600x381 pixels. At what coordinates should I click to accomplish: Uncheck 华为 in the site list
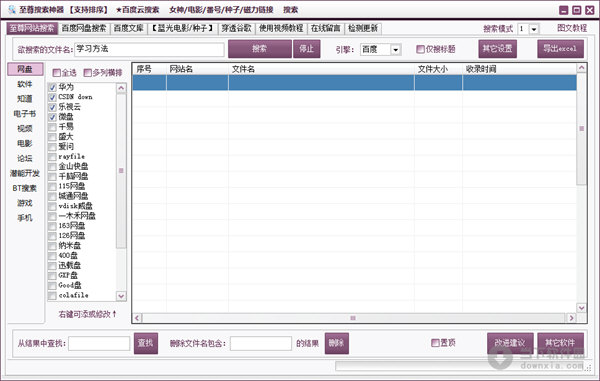tap(52, 88)
